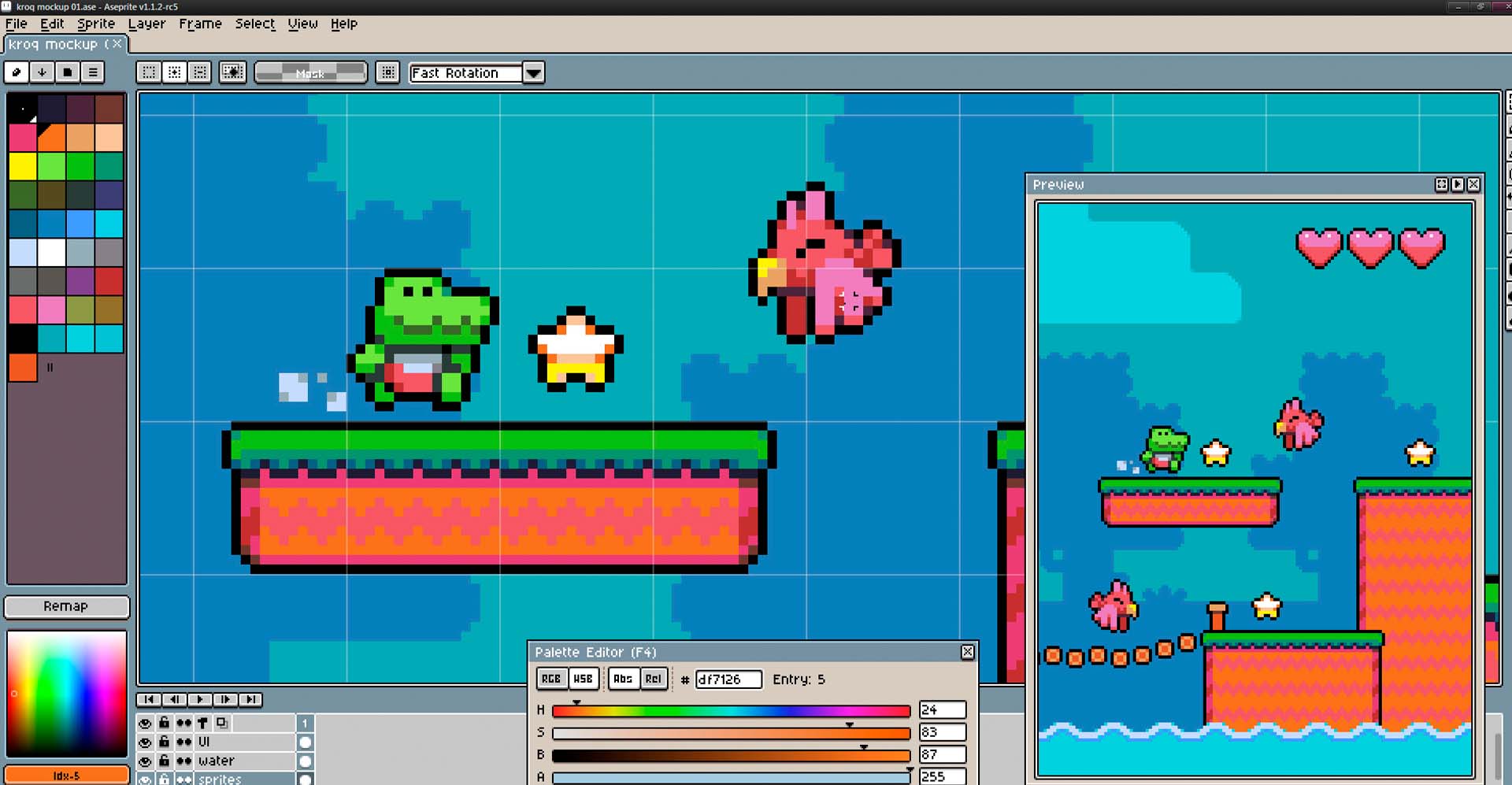
Task: Expand the brush options menu icon
Action: pos(93,72)
